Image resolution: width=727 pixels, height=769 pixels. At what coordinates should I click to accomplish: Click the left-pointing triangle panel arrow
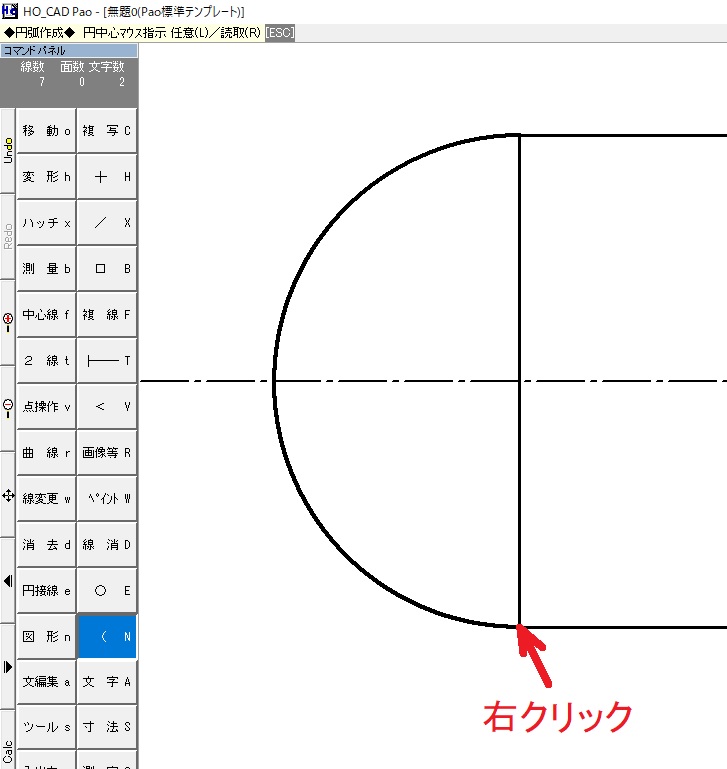(x=8, y=580)
